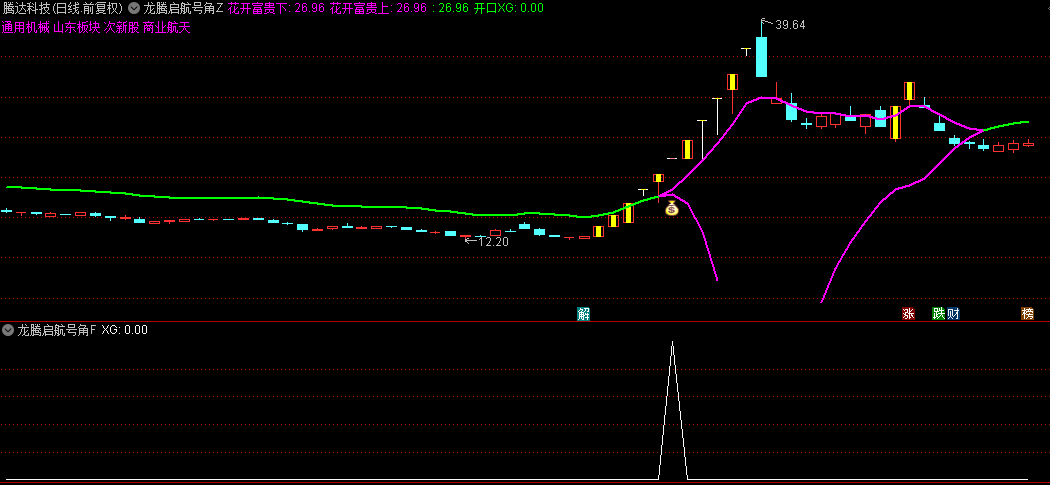
Task: Click the 涨 marker icon
Action: 908,314
